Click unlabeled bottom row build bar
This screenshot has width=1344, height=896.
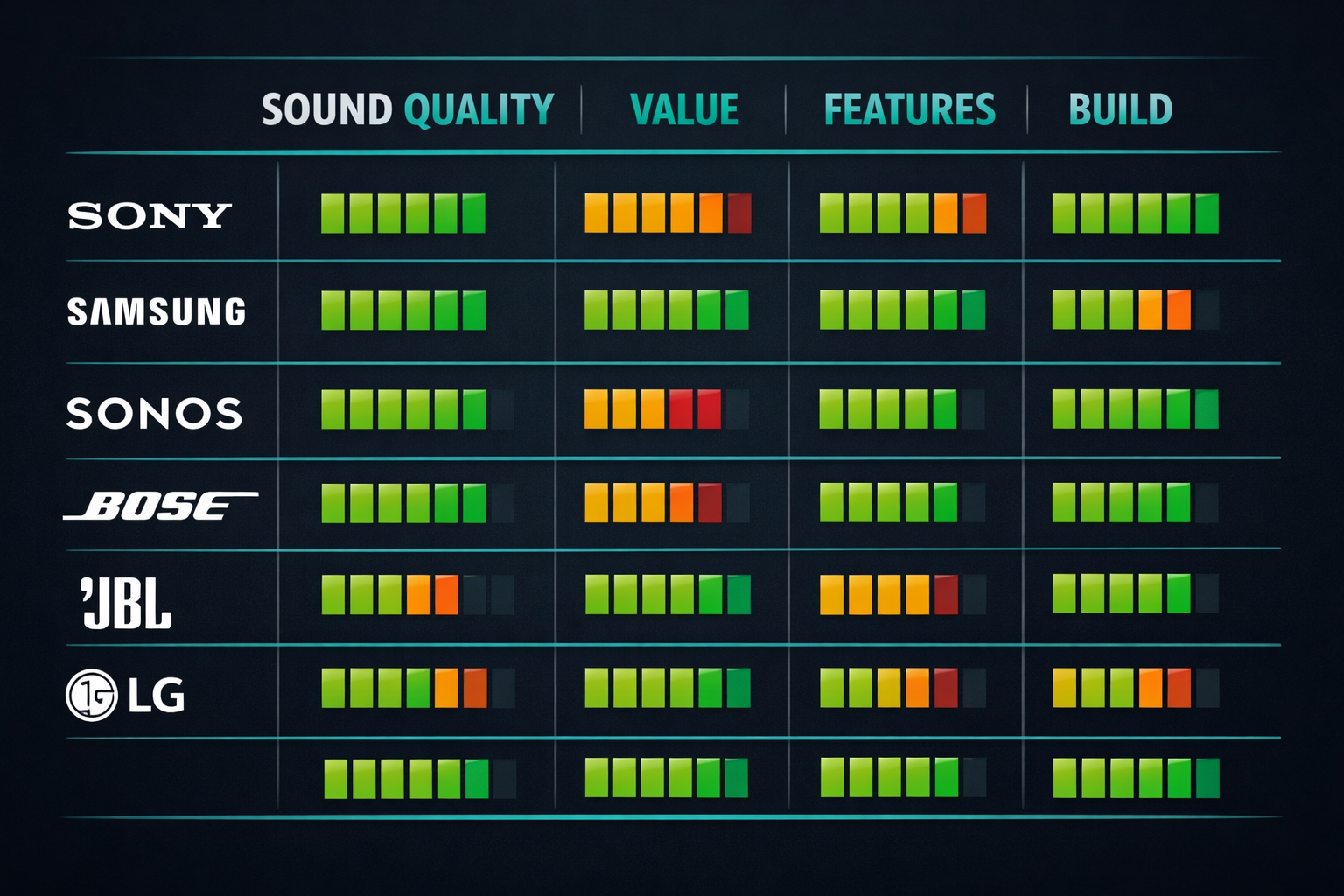(1137, 778)
